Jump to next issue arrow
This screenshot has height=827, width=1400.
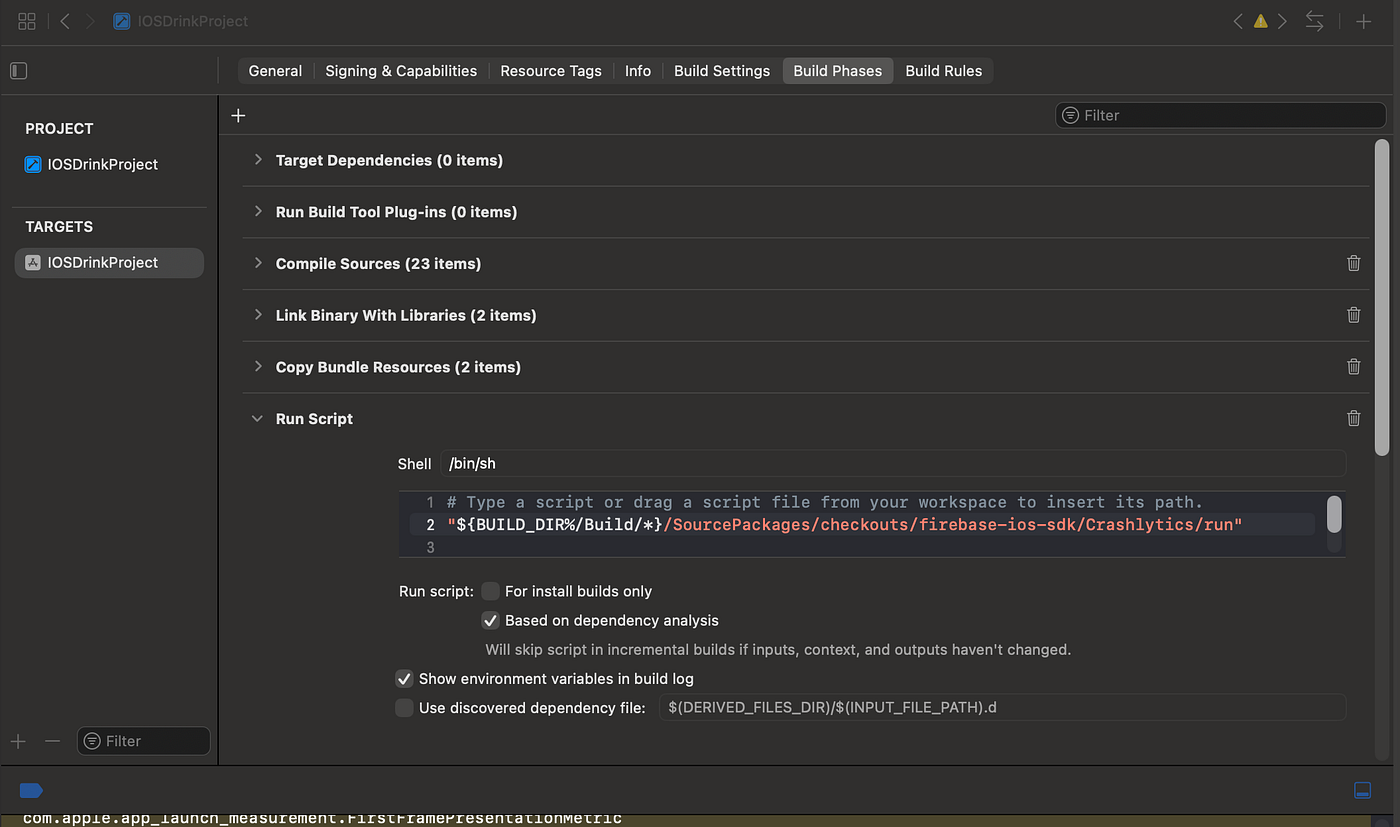click(1284, 21)
